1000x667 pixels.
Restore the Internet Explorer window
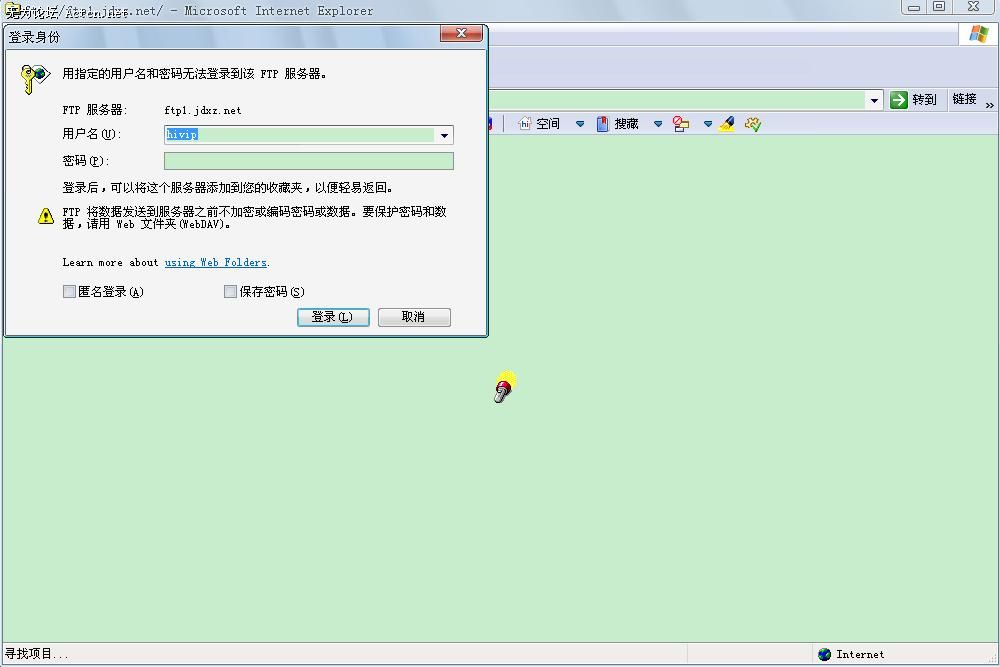939,7
